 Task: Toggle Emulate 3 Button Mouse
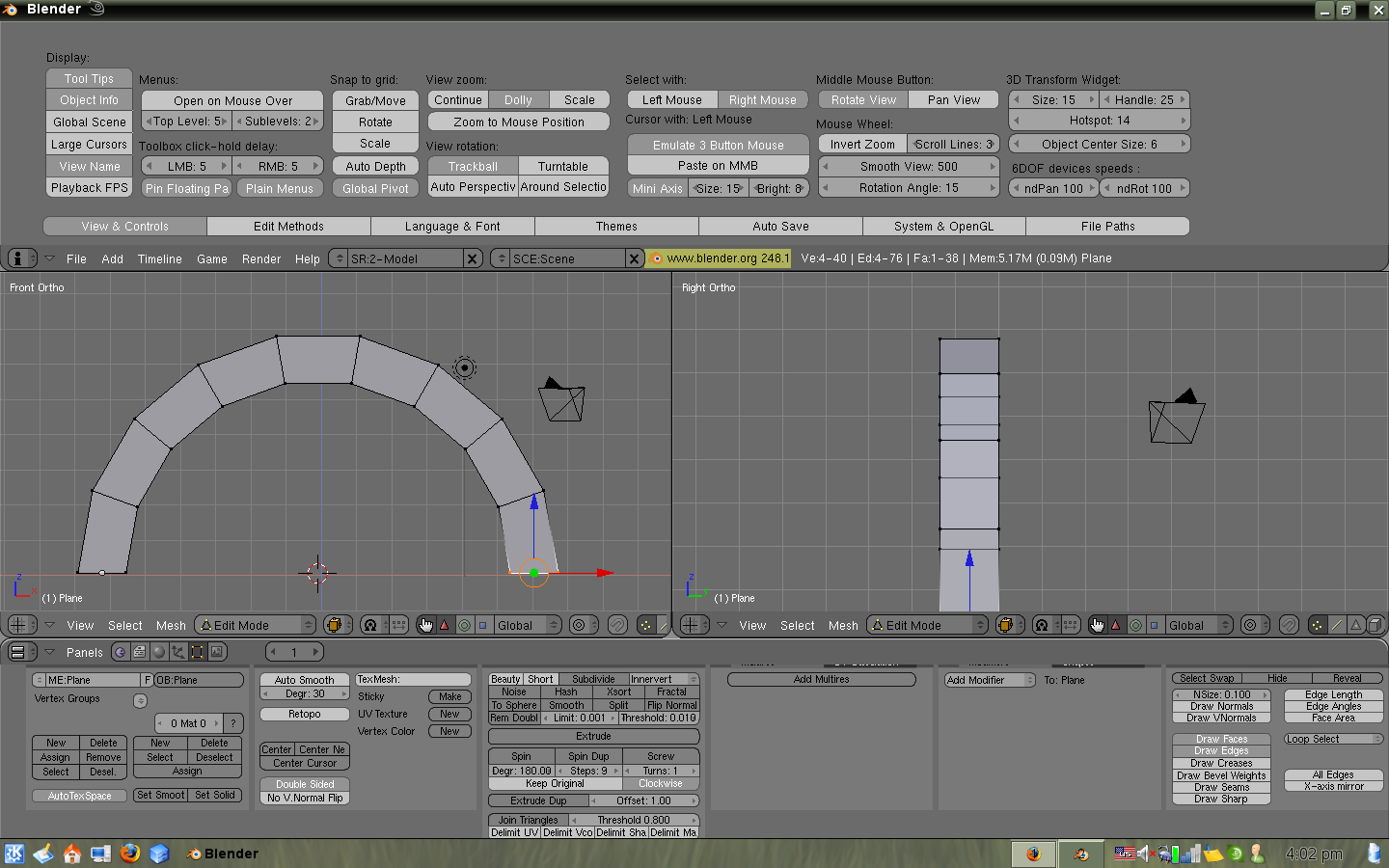click(718, 146)
